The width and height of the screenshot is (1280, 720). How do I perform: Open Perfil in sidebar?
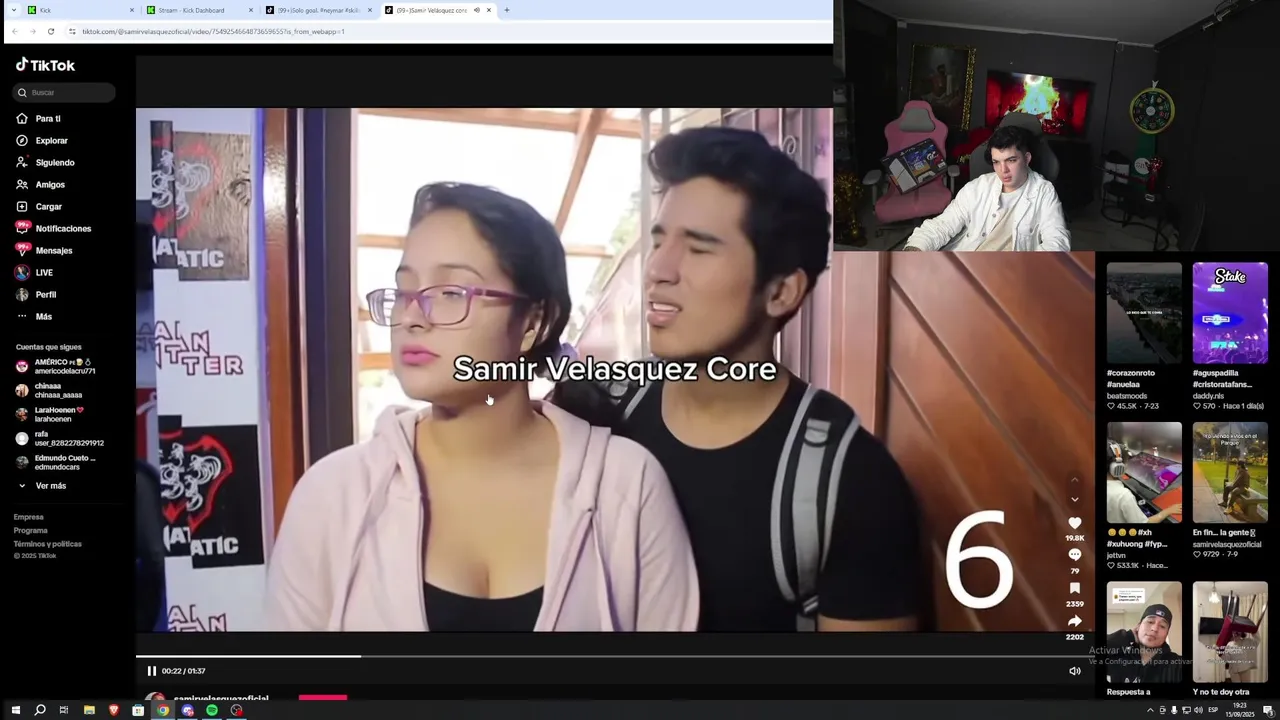coord(36,294)
